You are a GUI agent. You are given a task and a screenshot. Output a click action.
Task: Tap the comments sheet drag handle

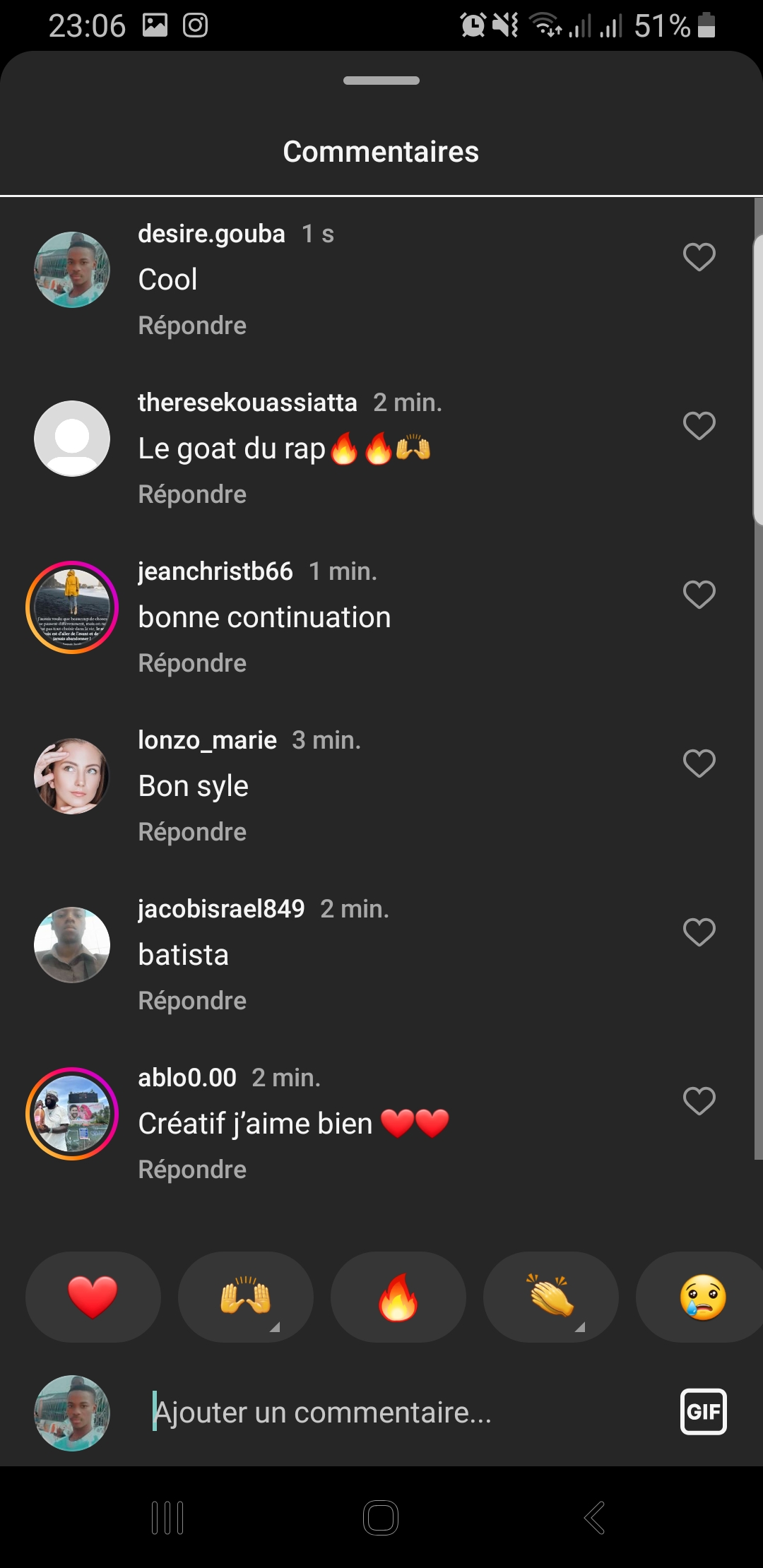tap(381, 81)
